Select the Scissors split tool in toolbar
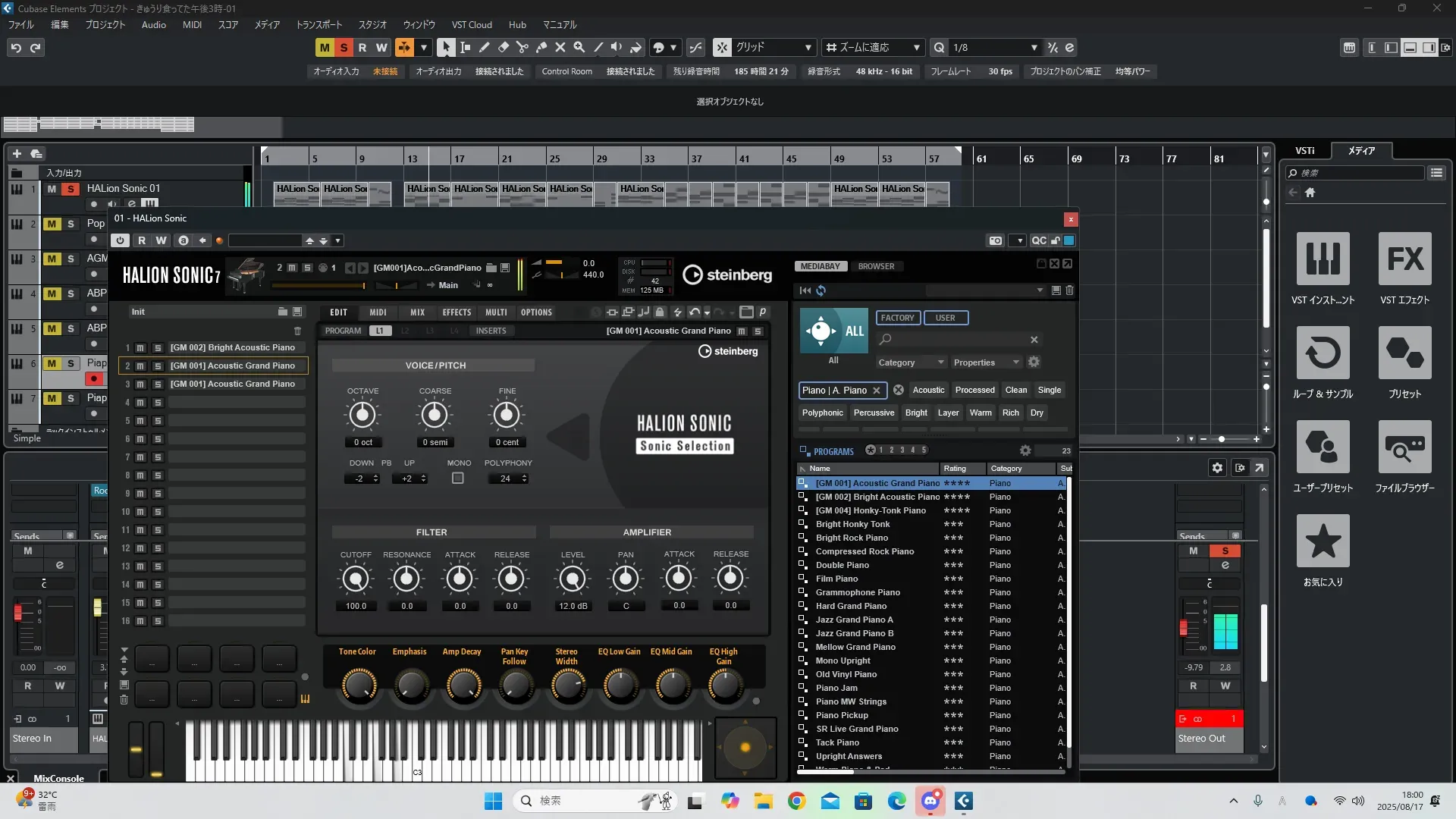 coord(522,47)
